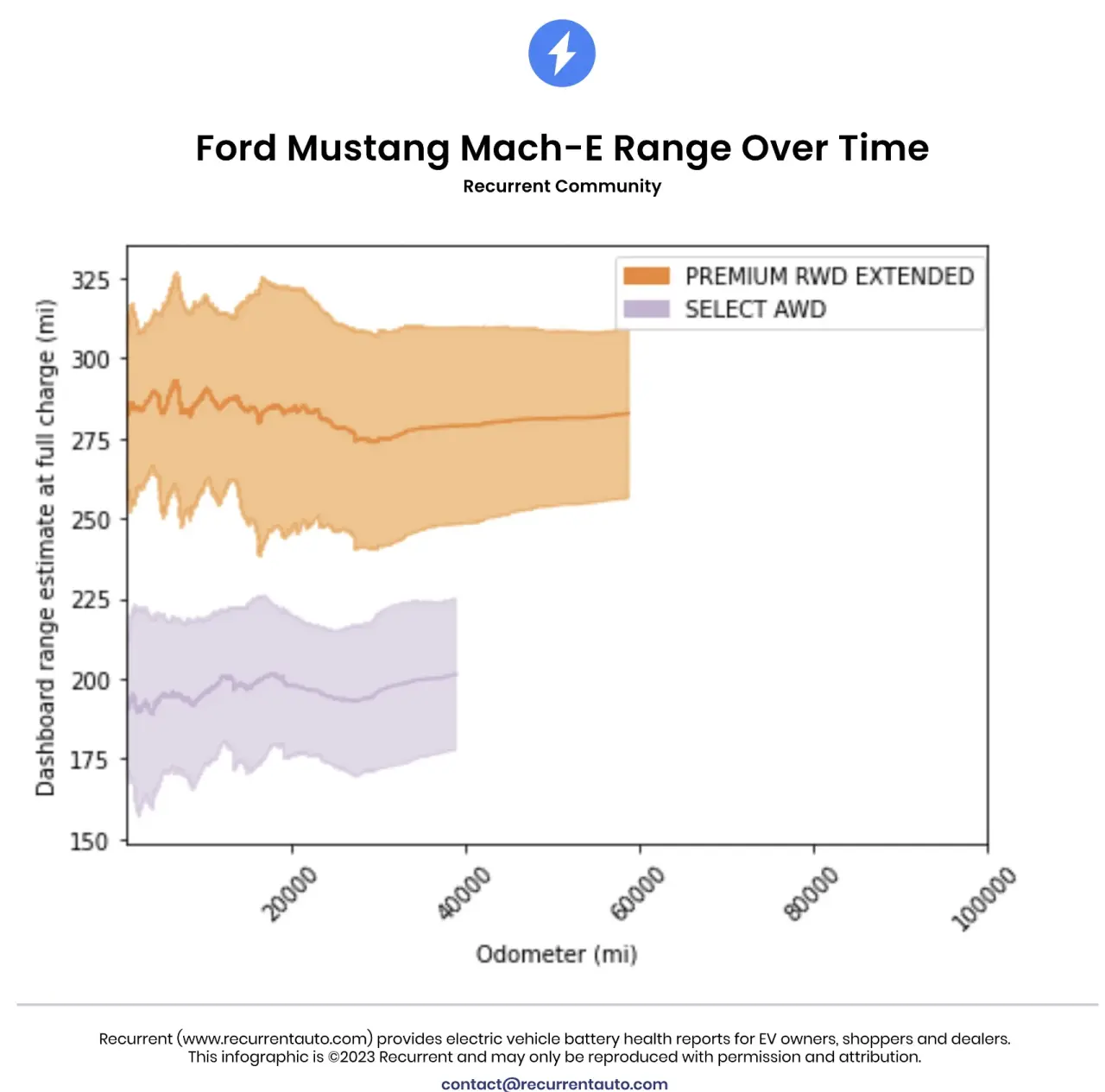
Task: Select the PREMIUM RWD EXTENDED legend label
Action: pyautogui.click(x=829, y=276)
